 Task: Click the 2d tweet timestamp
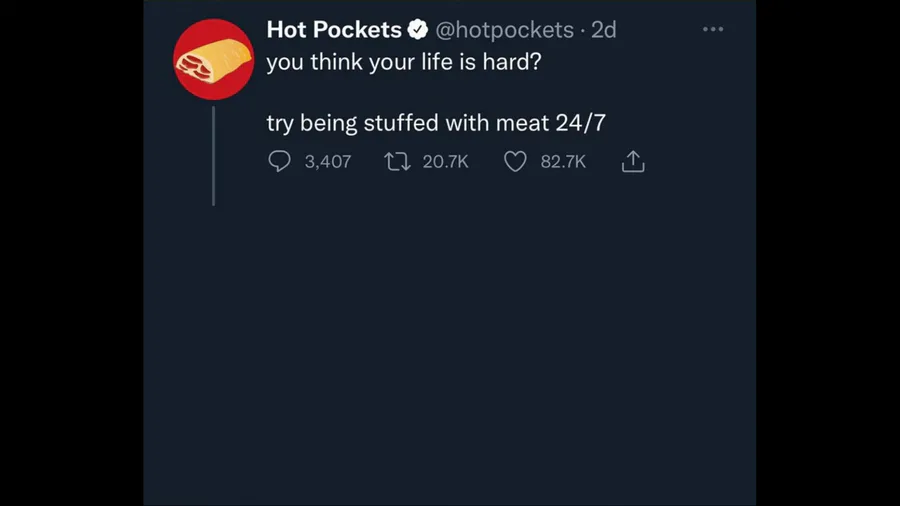[604, 30]
